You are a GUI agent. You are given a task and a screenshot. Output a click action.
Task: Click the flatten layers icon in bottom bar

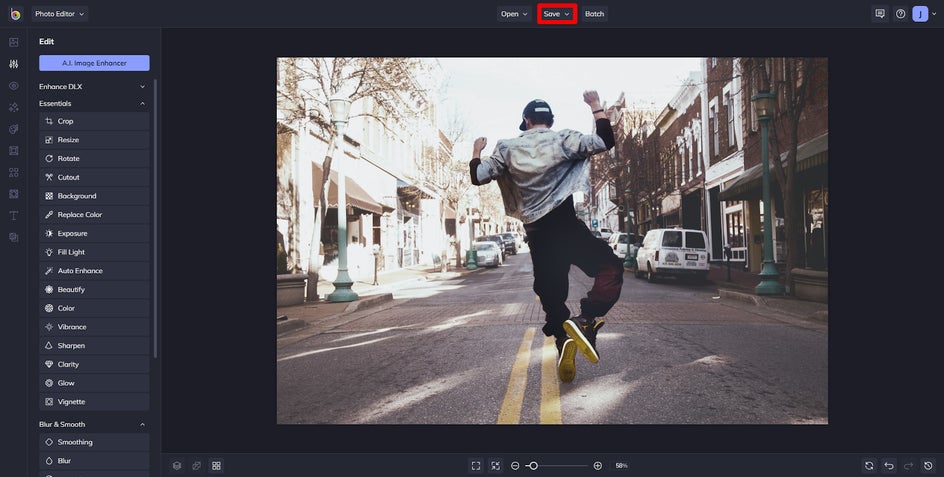196,466
